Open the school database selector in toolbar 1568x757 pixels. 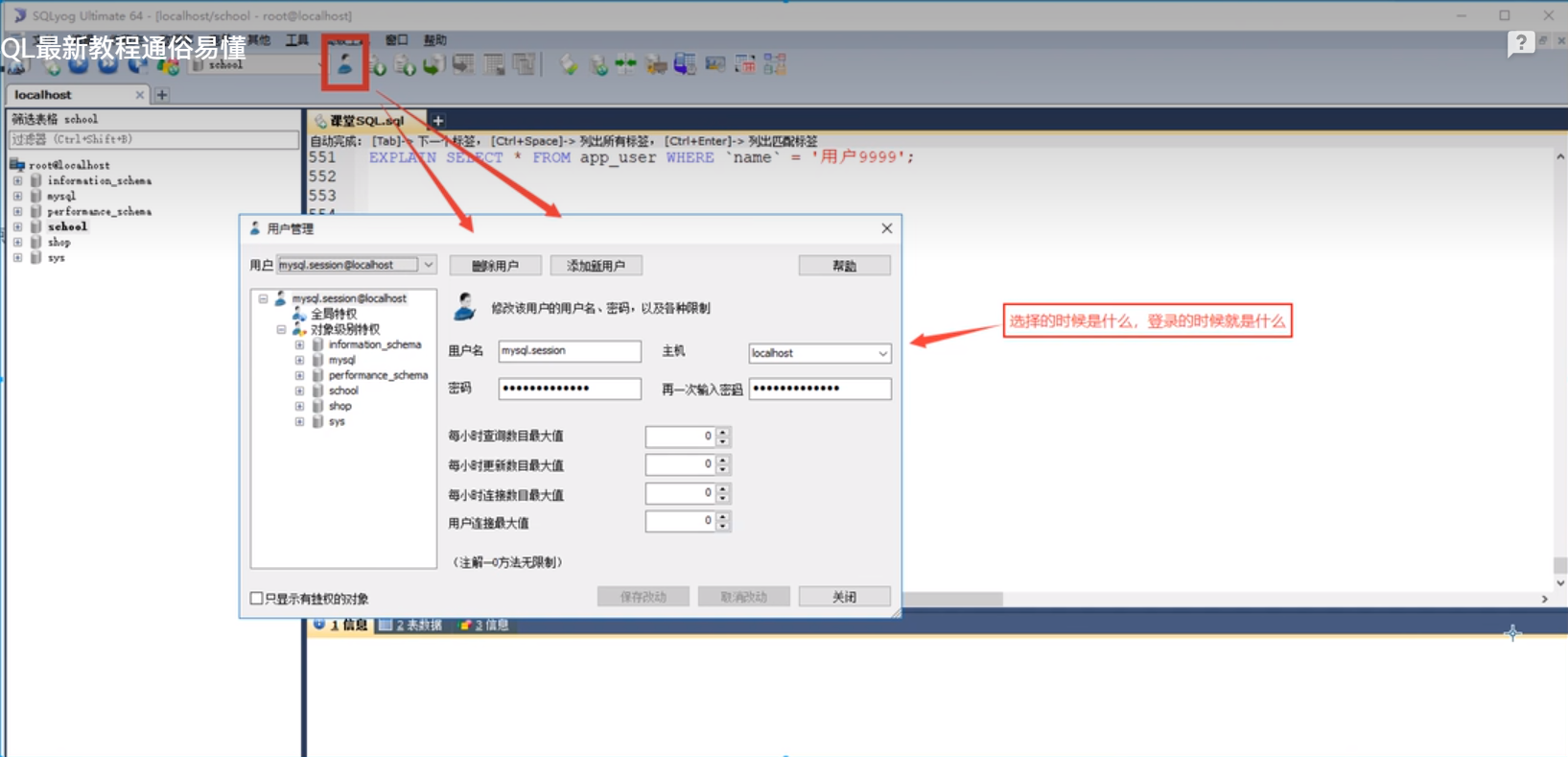pyautogui.click(x=255, y=65)
